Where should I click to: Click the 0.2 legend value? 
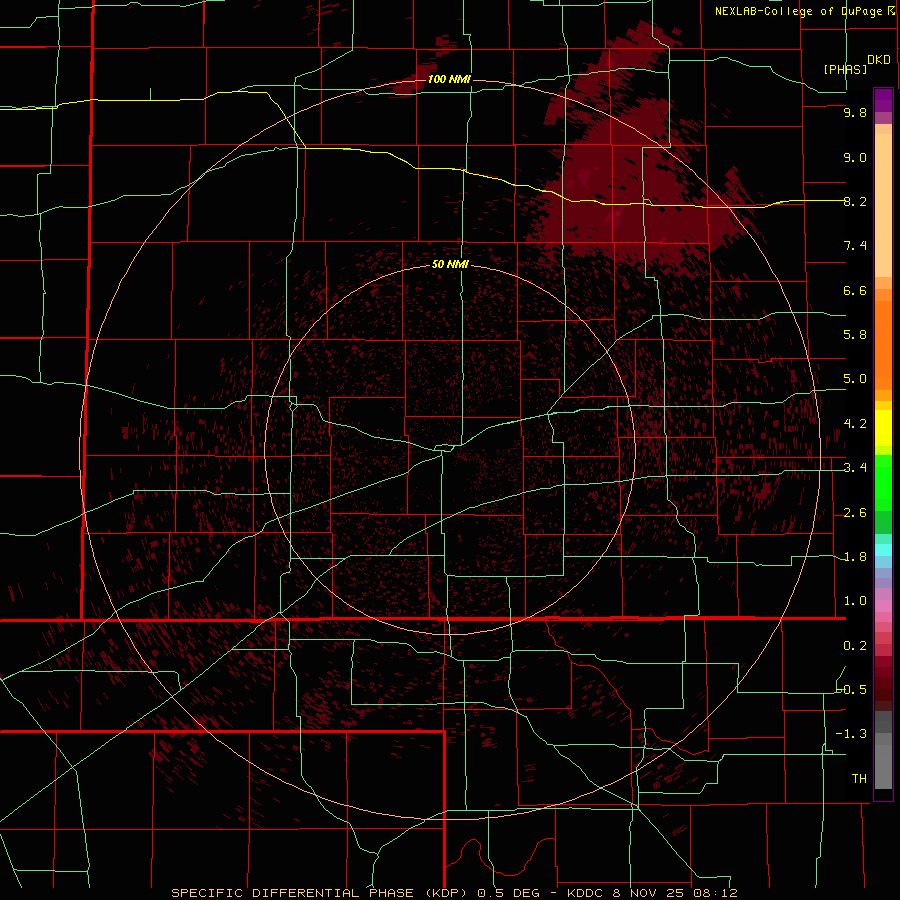855,646
